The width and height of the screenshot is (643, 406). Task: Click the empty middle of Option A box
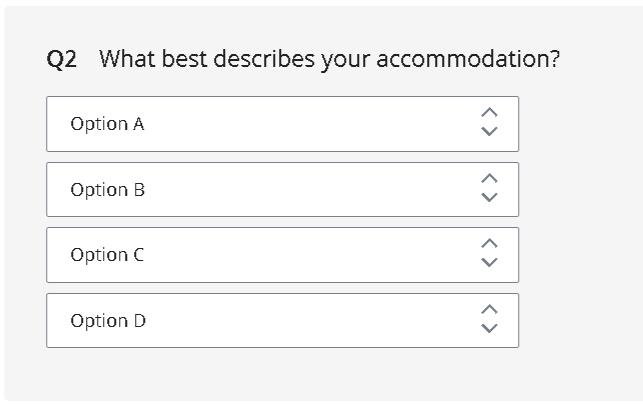[300, 124]
